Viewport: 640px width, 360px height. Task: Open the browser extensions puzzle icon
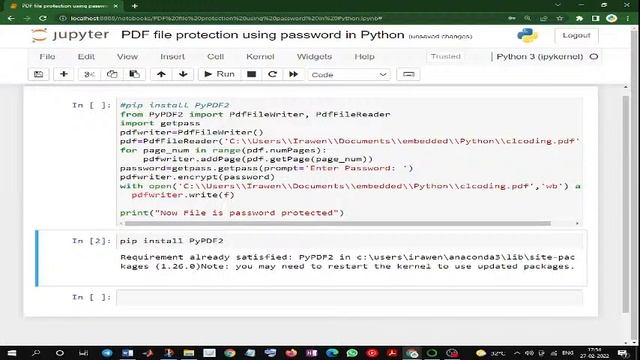pos(579,18)
